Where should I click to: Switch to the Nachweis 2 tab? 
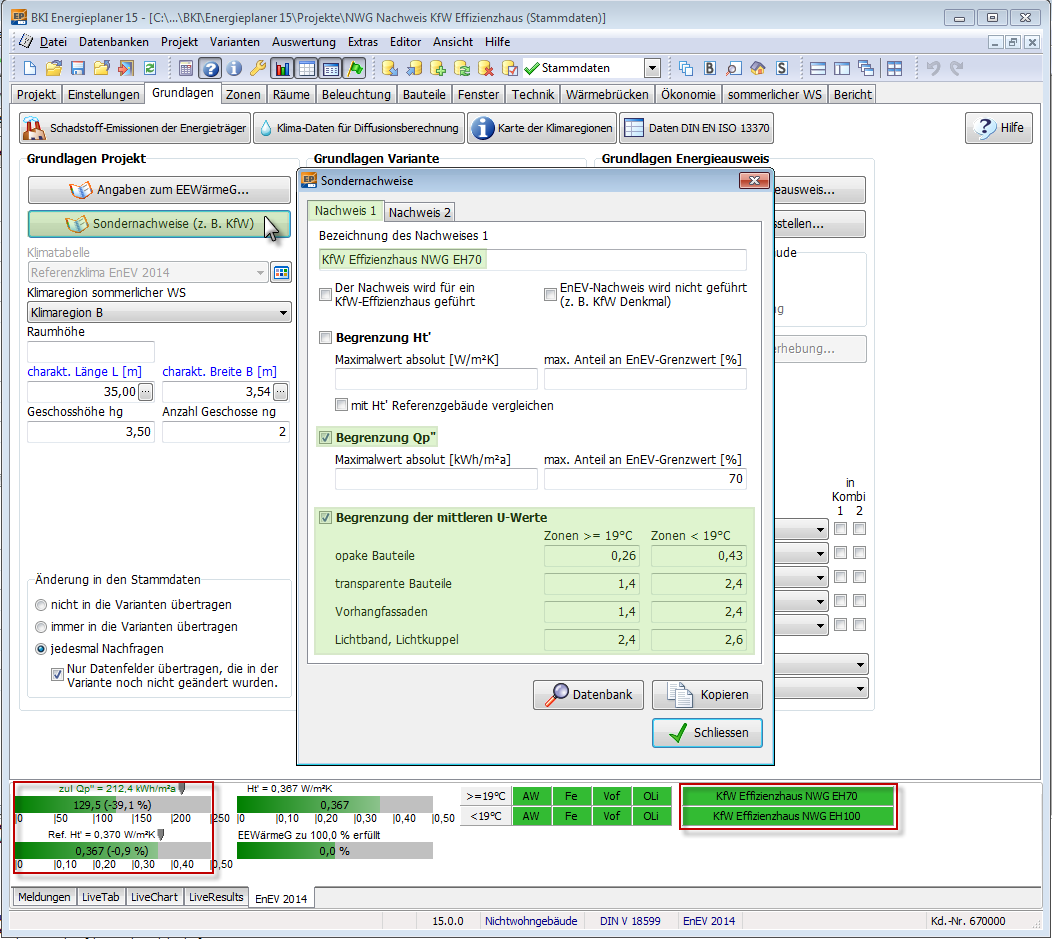click(x=420, y=212)
